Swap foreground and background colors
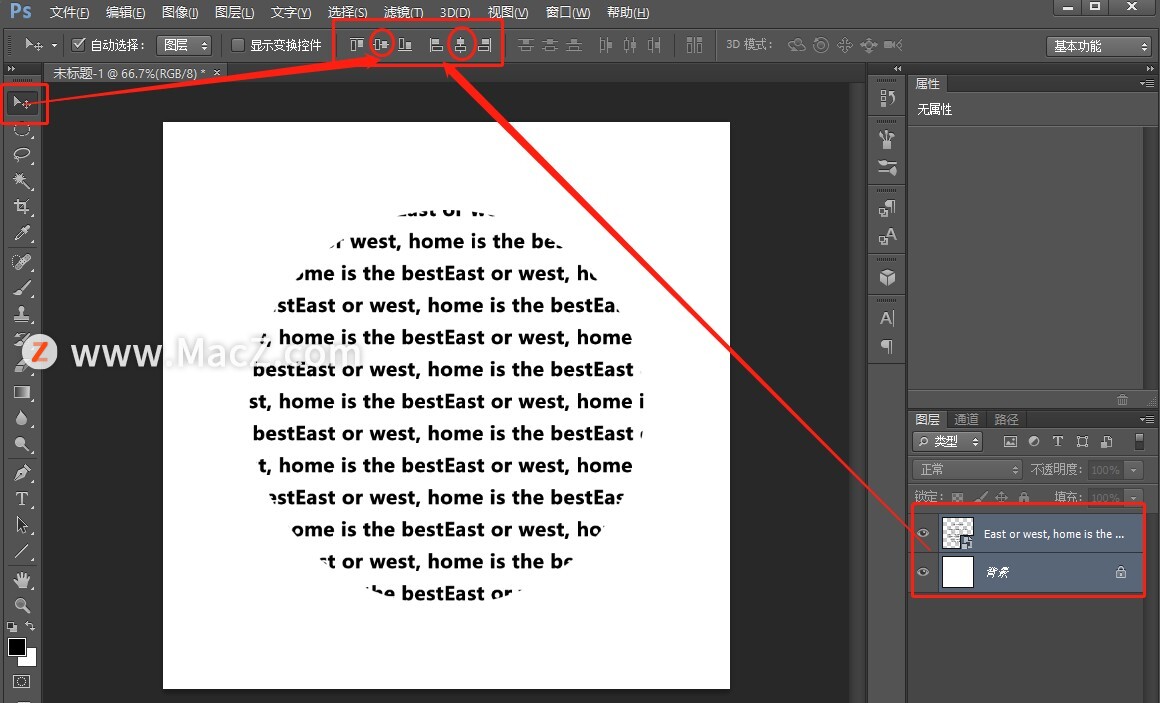The height and width of the screenshot is (703, 1160). pos(30,627)
